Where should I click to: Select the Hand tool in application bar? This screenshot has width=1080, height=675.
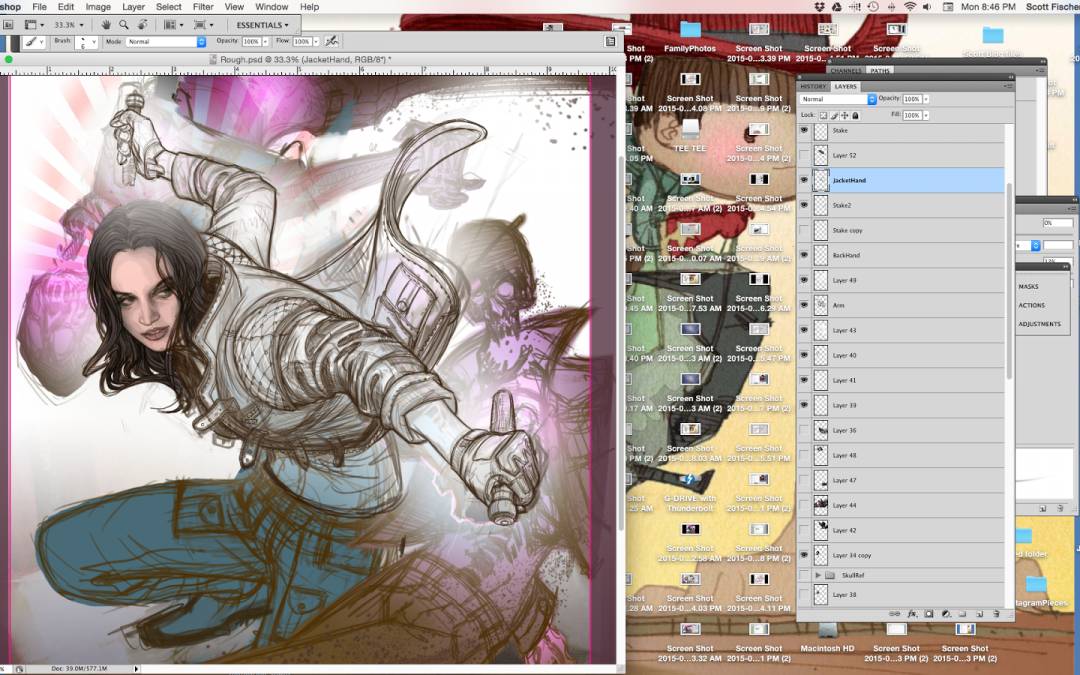coord(106,24)
